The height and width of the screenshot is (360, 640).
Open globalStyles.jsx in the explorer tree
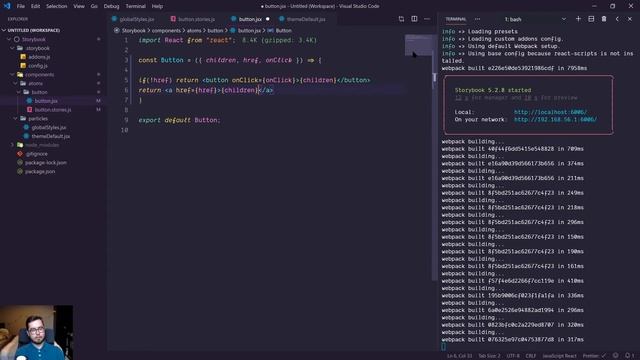click(x=49, y=127)
